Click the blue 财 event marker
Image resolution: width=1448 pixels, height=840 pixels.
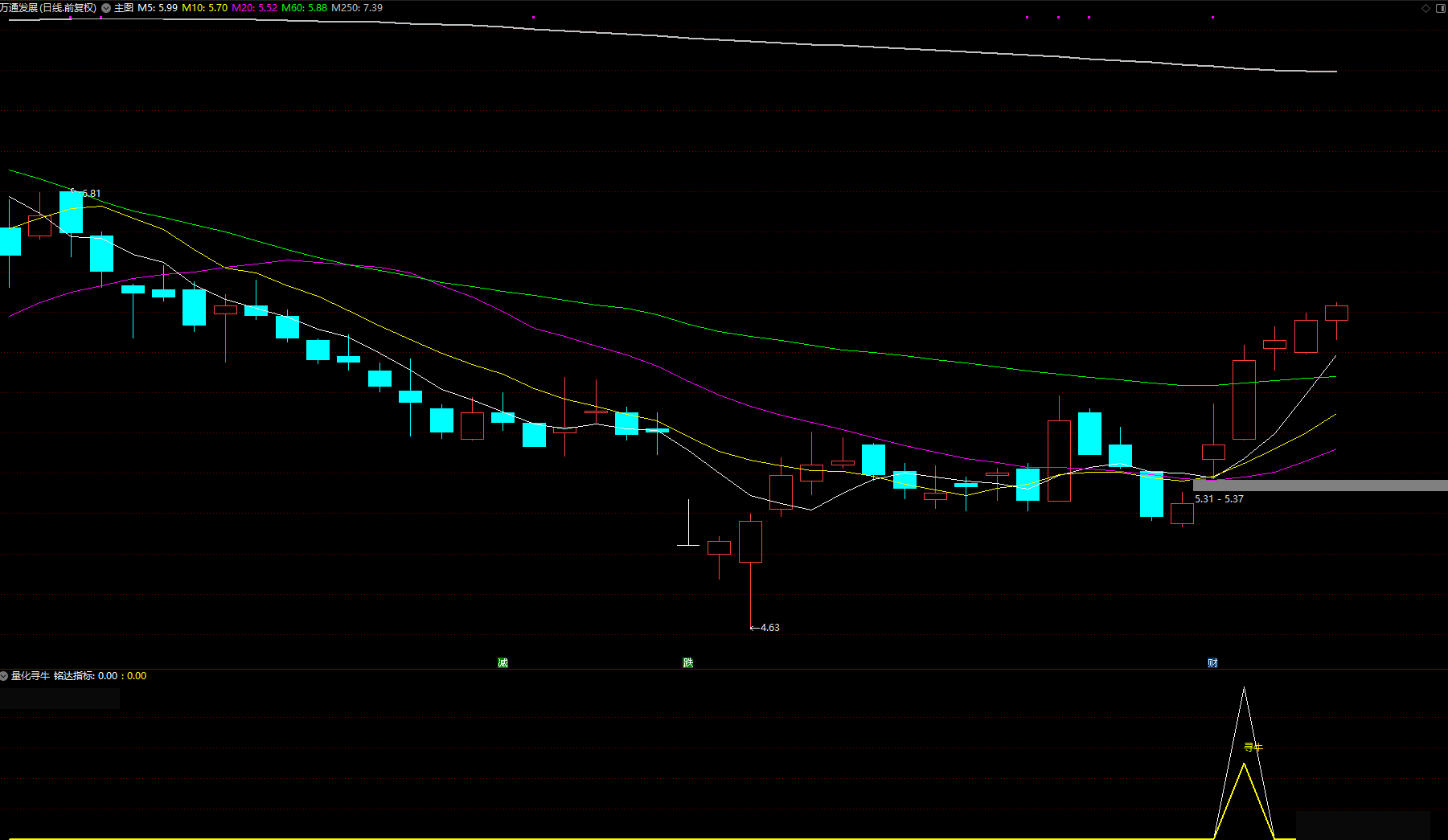tap(1212, 662)
